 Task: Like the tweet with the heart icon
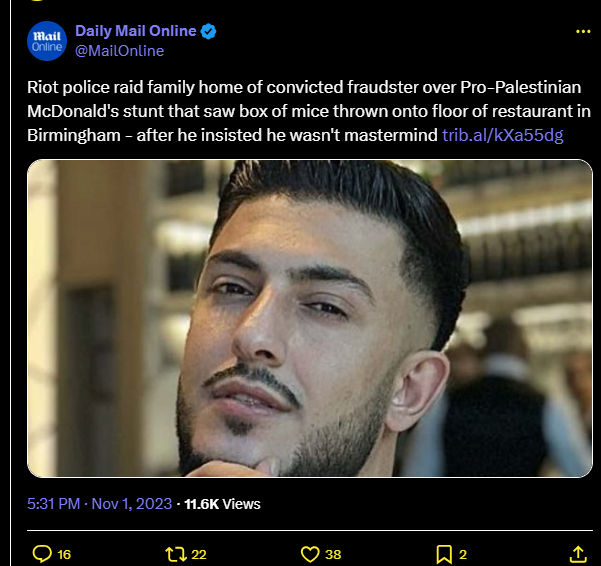pos(310,553)
